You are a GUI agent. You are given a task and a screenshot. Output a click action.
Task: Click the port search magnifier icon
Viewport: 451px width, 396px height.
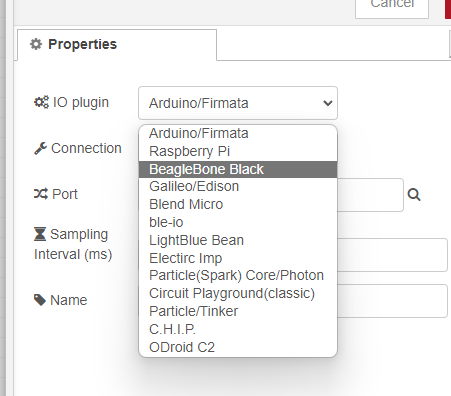point(414,194)
